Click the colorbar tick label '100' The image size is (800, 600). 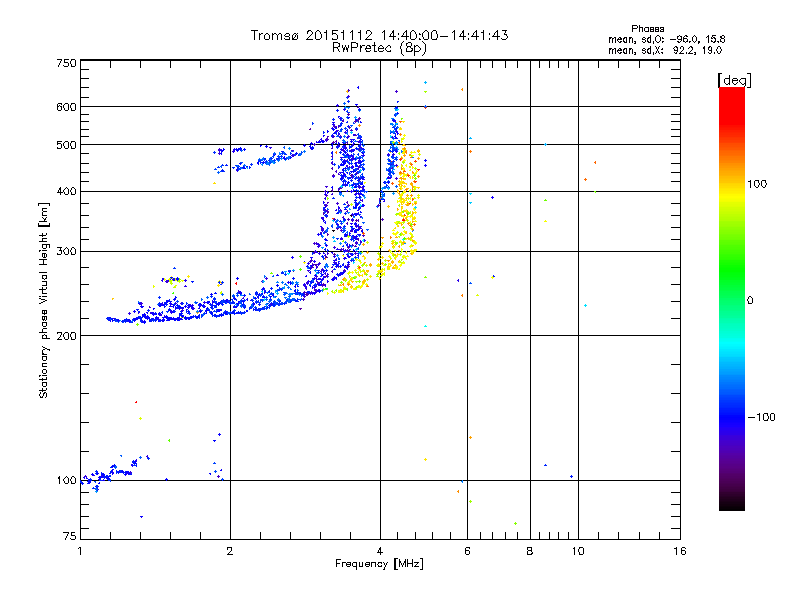(x=757, y=184)
